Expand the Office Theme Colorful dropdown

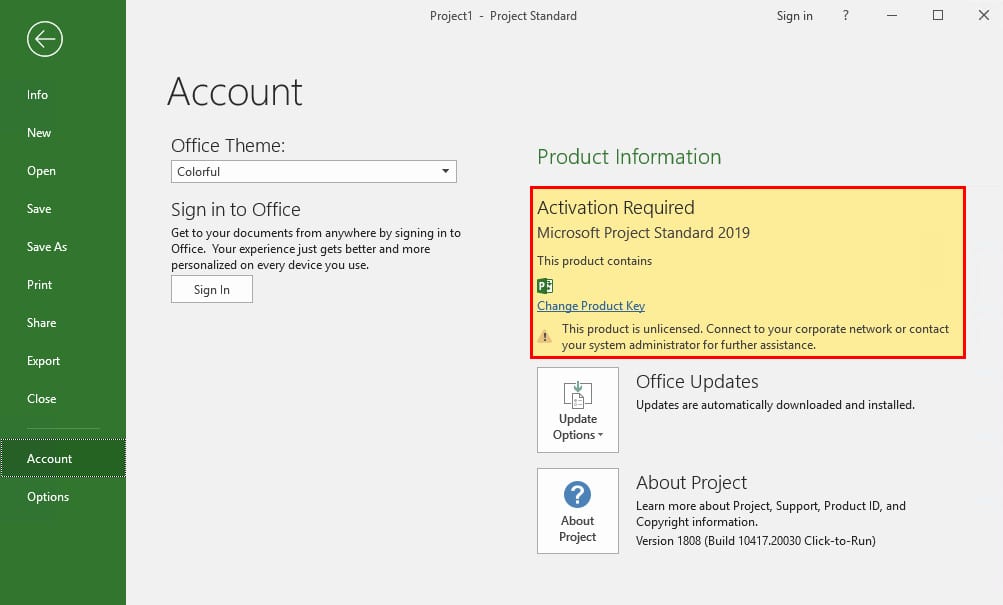(x=313, y=171)
